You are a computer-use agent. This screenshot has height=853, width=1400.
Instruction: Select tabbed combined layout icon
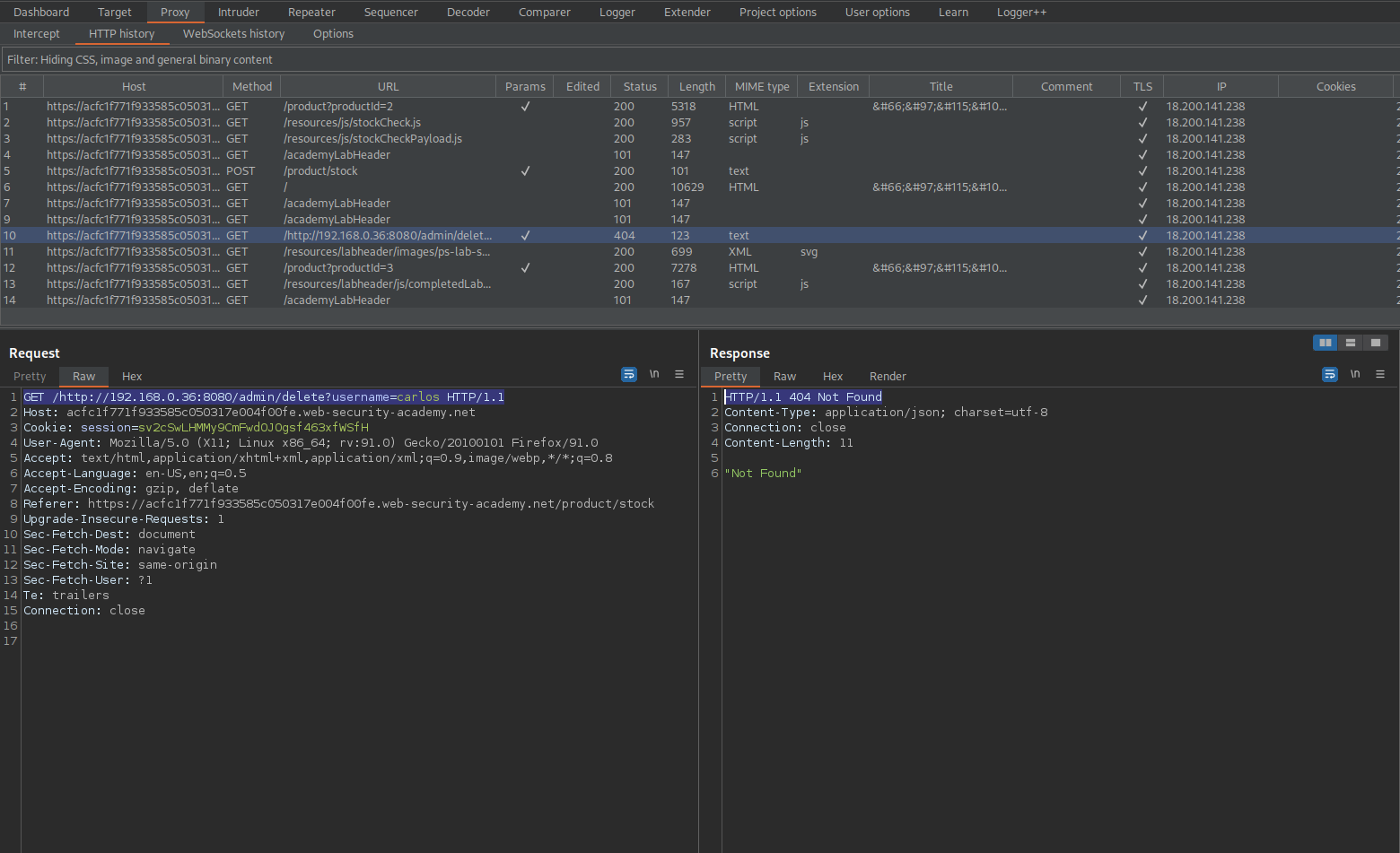click(1376, 343)
